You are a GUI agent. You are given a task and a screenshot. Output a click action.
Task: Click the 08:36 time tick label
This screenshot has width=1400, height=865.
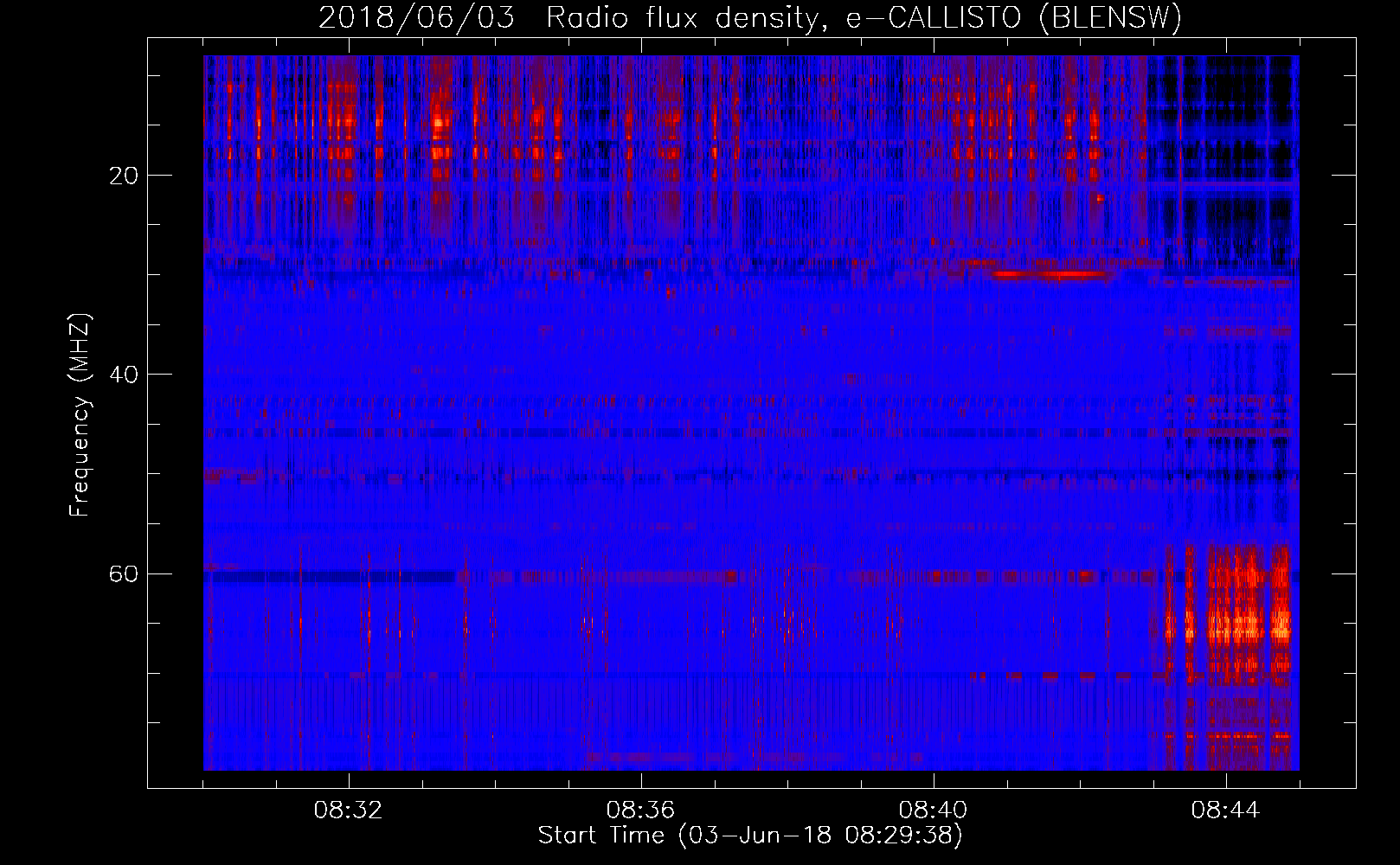[x=641, y=811]
